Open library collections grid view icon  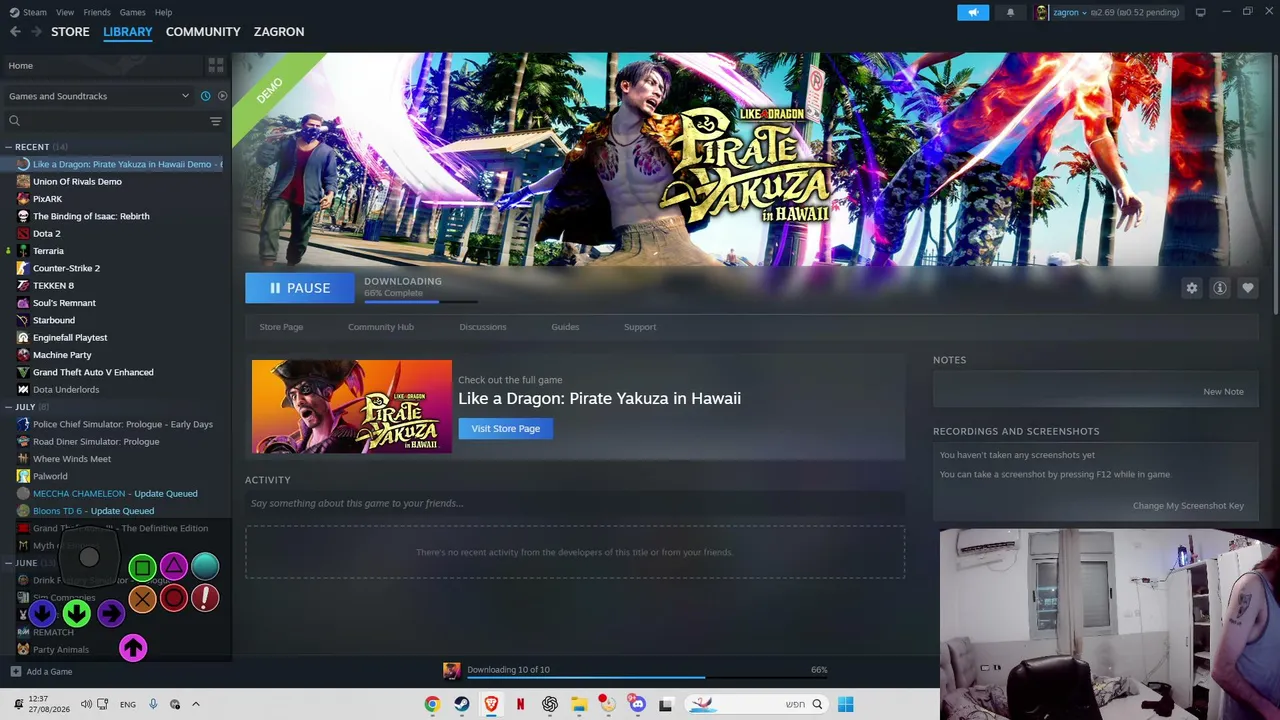click(x=216, y=66)
